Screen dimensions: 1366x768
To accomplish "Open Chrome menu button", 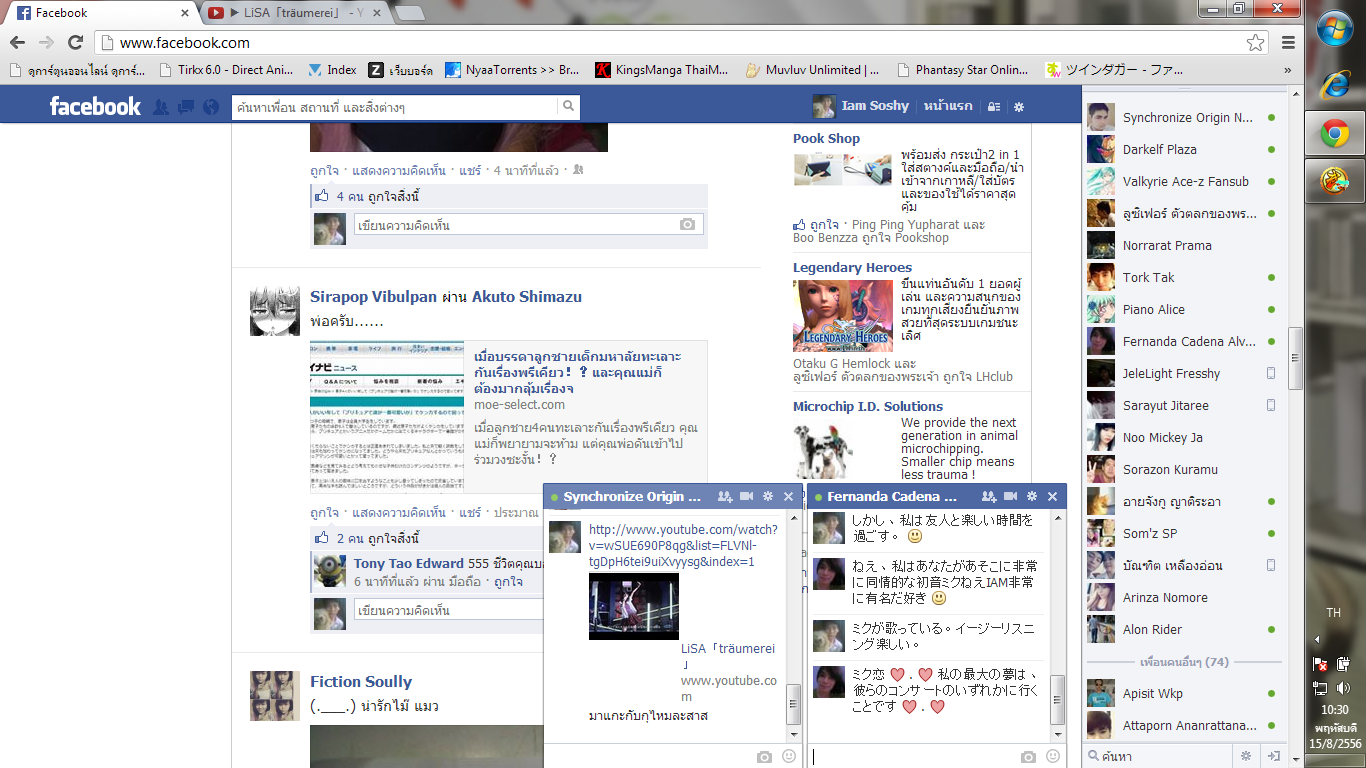I will (1288, 42).
